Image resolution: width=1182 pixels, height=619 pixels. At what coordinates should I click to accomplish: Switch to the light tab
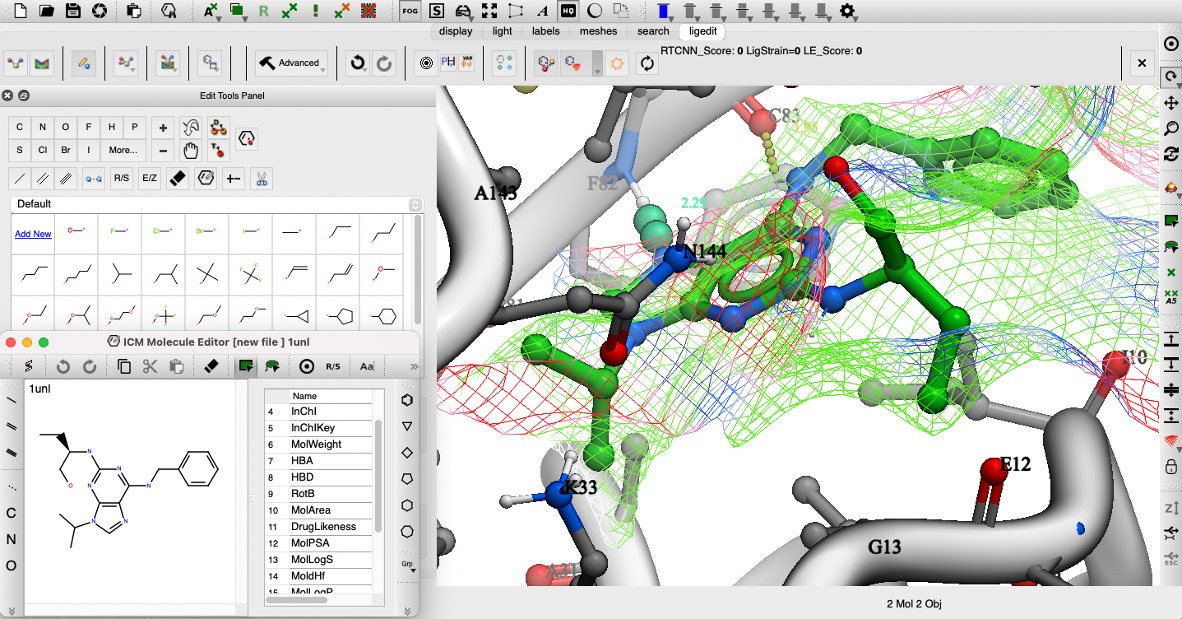pyautogui.click(x=502, y=31)
